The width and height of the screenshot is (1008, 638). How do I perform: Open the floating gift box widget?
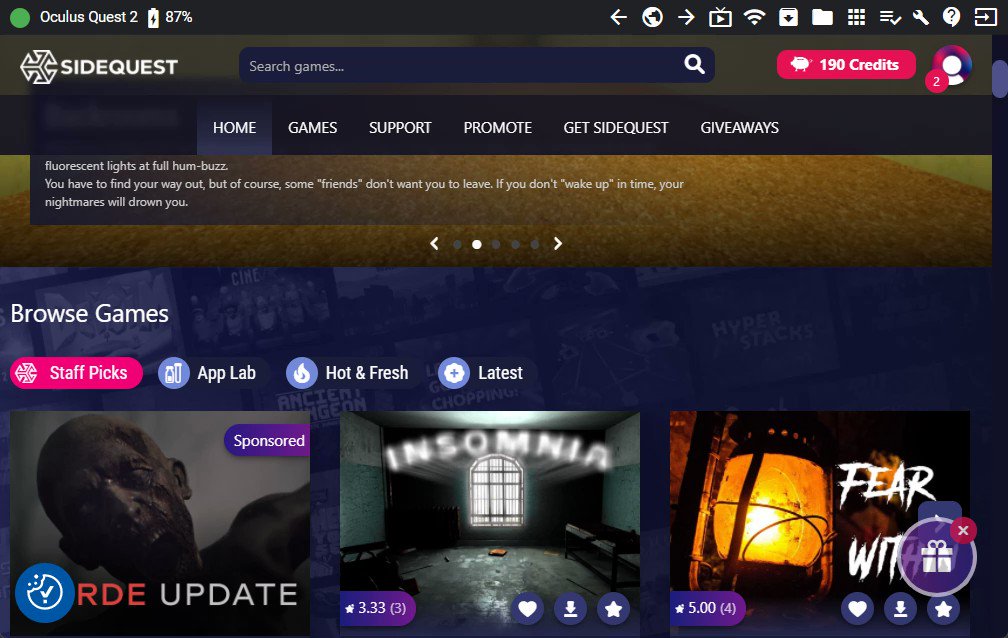[x=937, y=557]
